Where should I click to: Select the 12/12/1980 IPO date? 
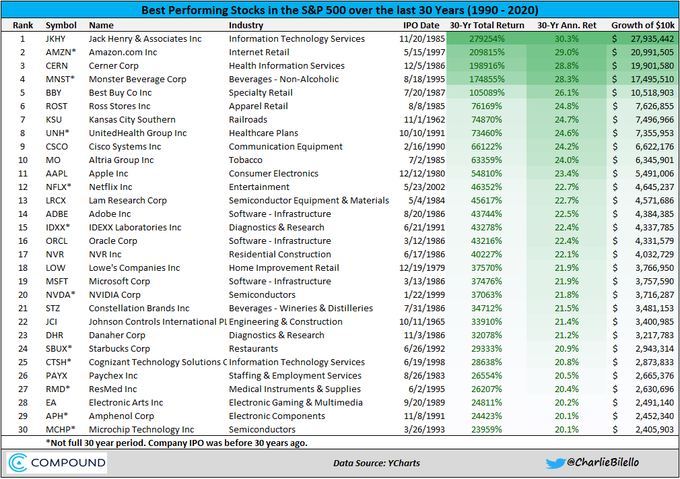pos(422,173)
